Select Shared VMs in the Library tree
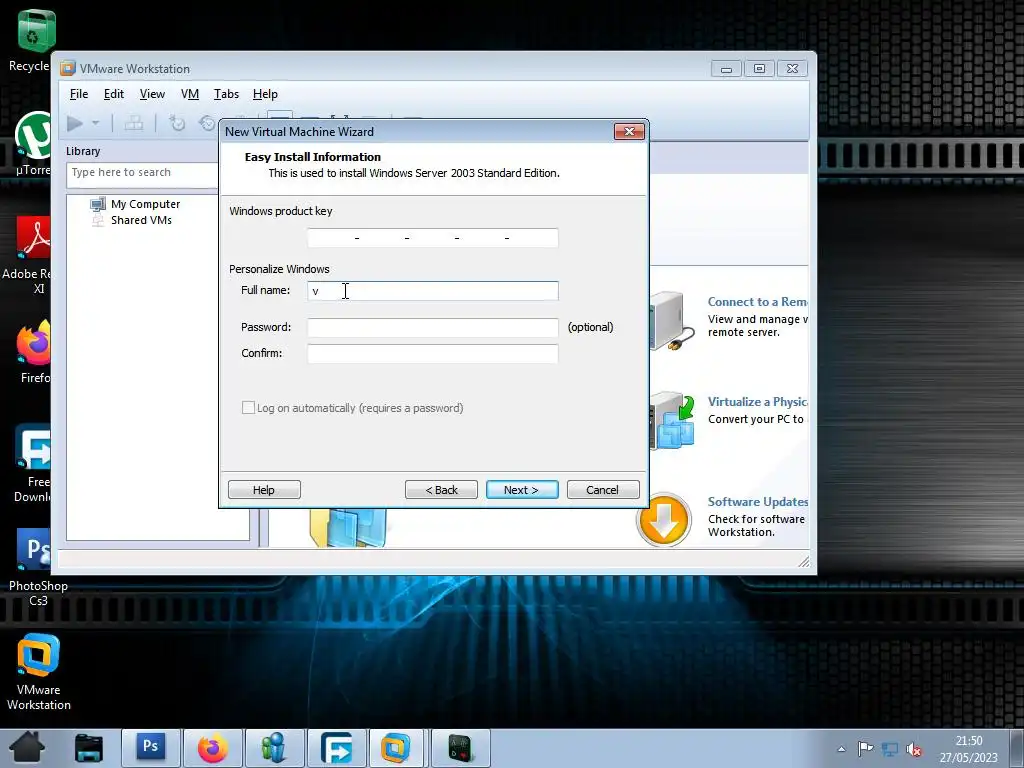Image resolution: width=1024 pixels, height=768 pixels. tap(141, 220)
